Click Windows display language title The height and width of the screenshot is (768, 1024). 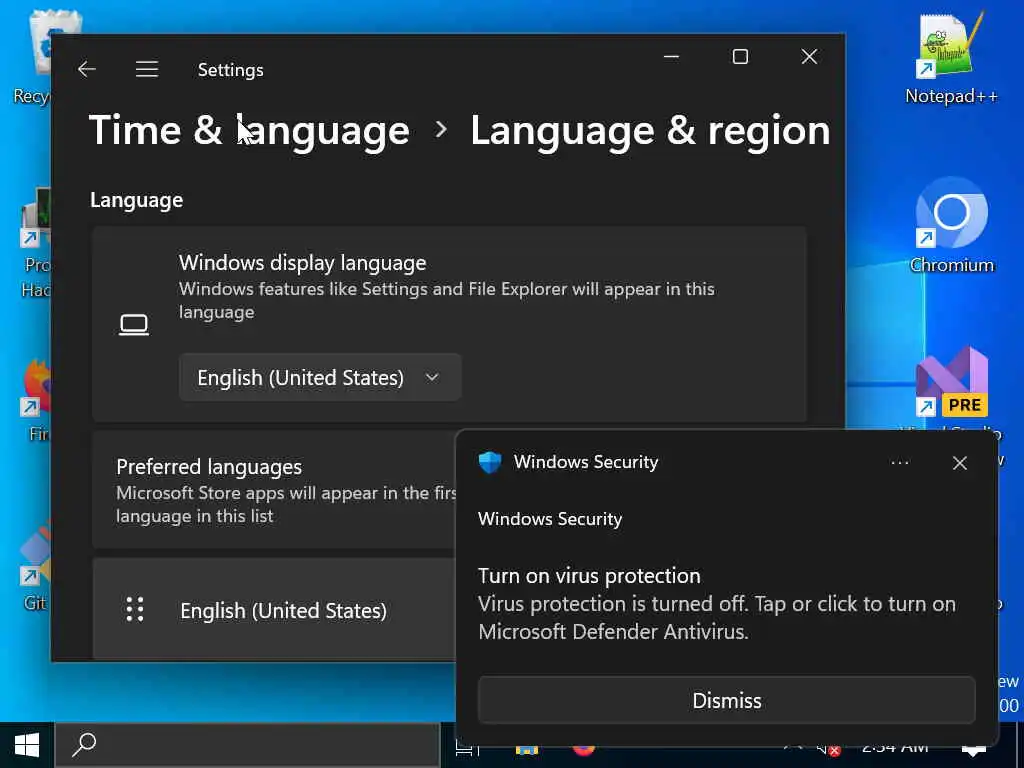[302, 263]
